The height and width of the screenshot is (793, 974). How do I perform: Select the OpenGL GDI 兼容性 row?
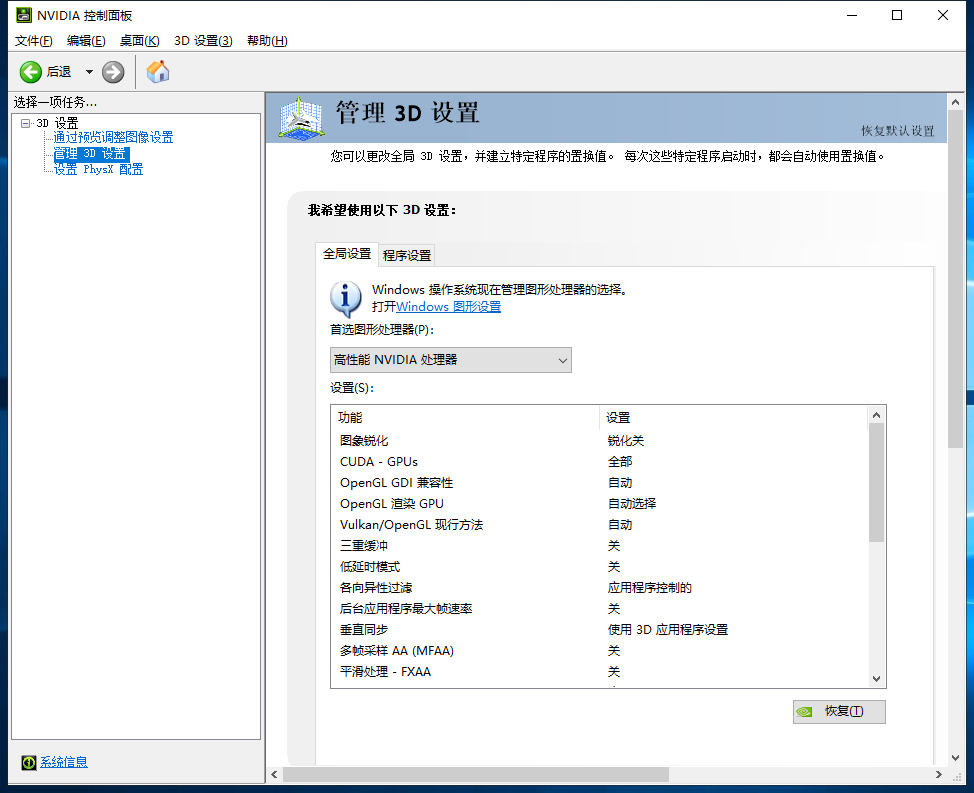click(599, 483)
